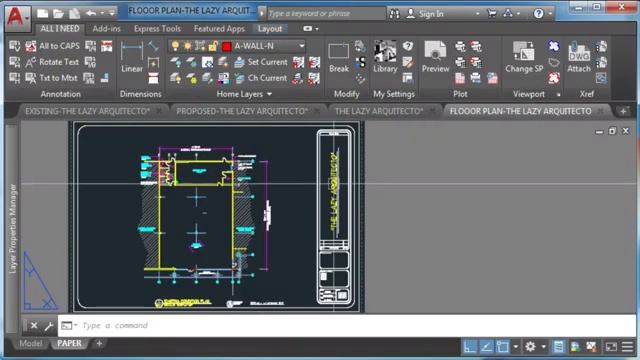640x360 pixels.
Task: Toggle Quick Properties icon in status bar
Action: pos(558,347)
